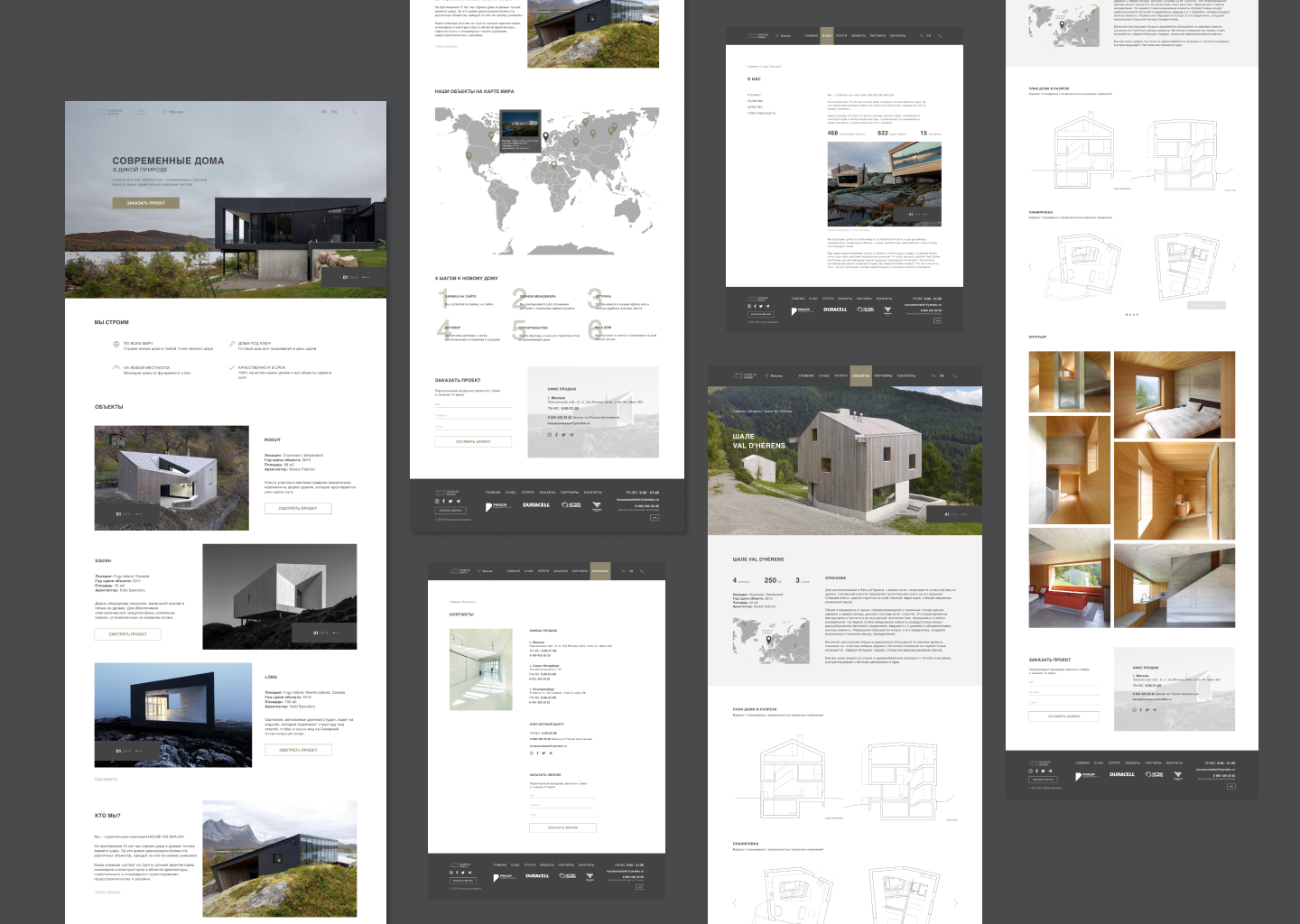The image size is (1300, 924).
Task: Click ЗАКАЗАТЬ ЗВОНОК in the 6 steps page footer
Action: (450, 511)
